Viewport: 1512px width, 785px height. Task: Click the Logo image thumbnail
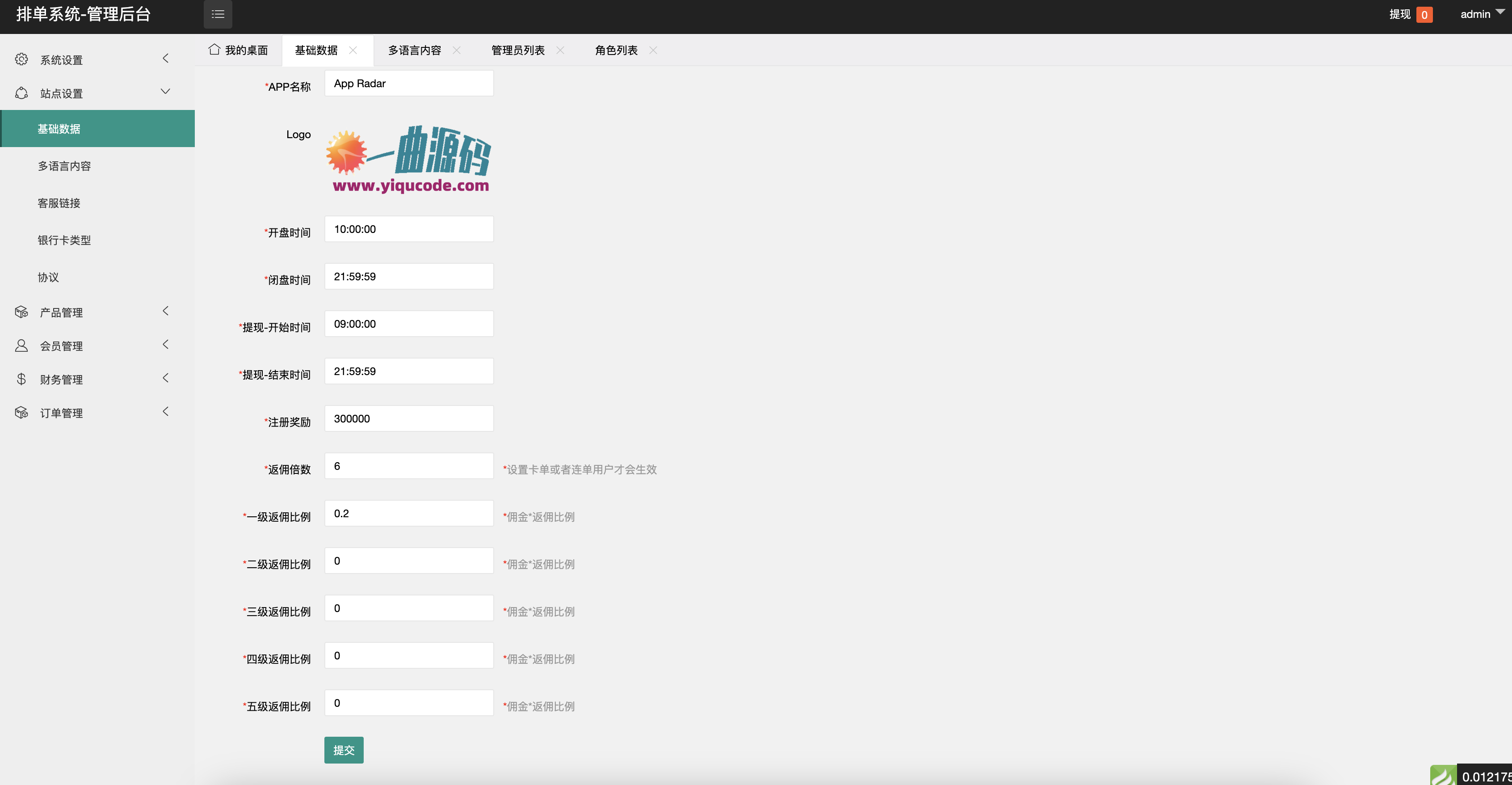coord(409,159)
